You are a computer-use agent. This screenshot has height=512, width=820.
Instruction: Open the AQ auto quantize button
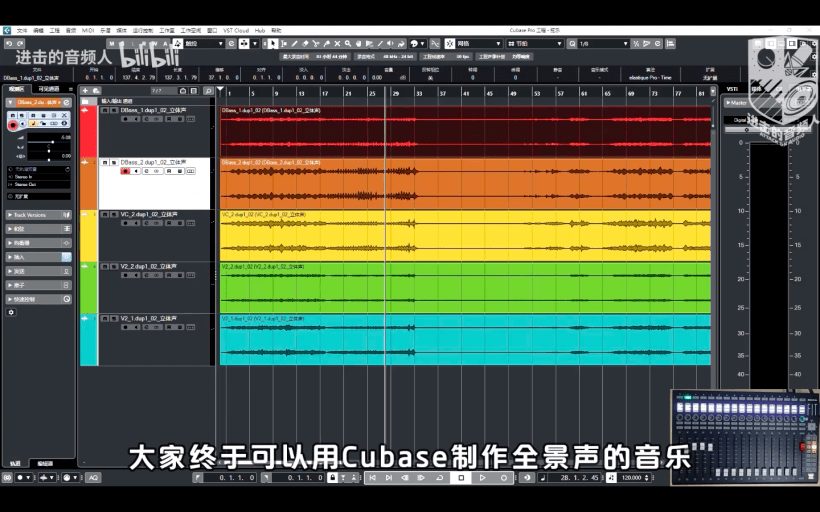(x=93, y=477)
